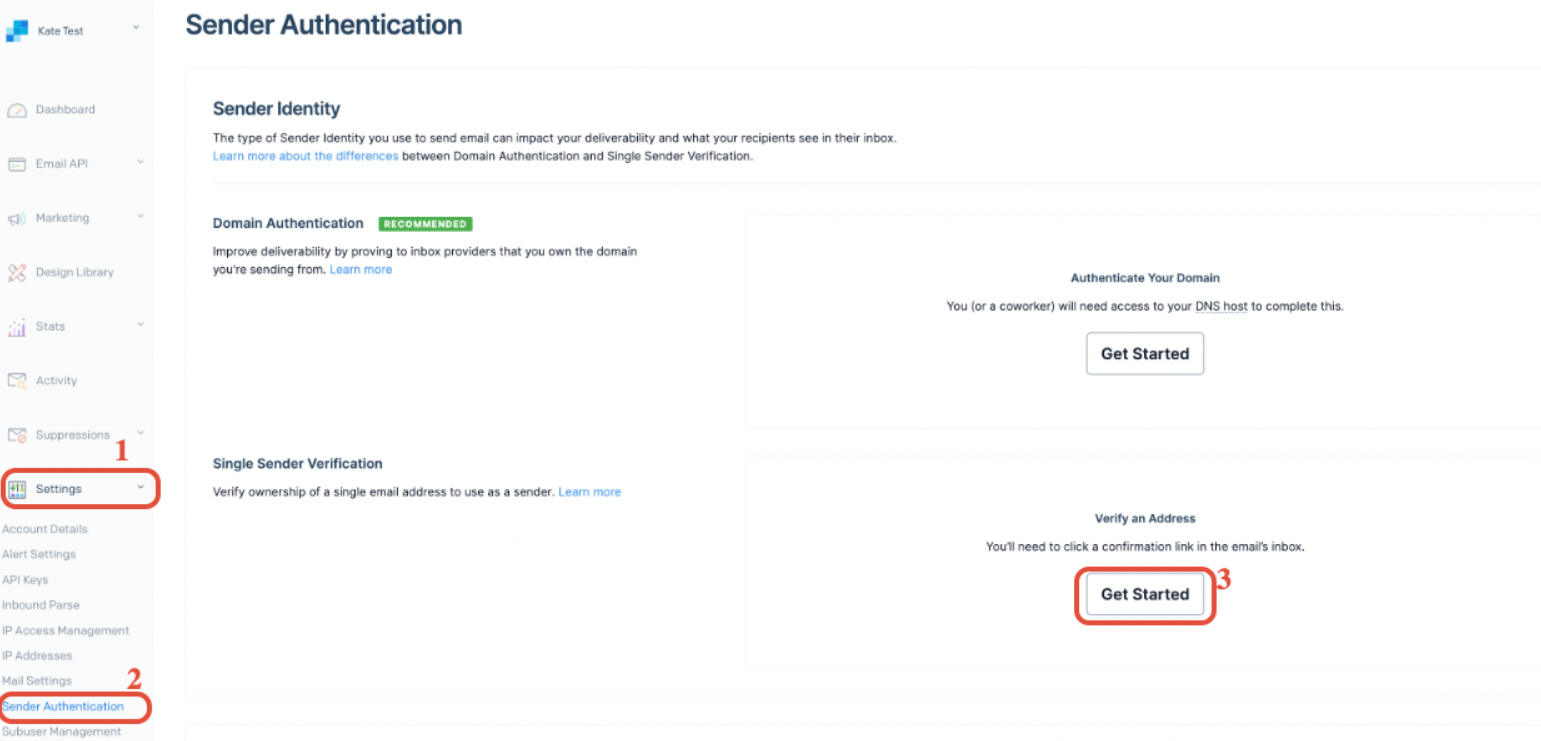This screenshot has height=741, width=1541.
Task: Open the Design Library tools icon
Action: coord(17,272)
